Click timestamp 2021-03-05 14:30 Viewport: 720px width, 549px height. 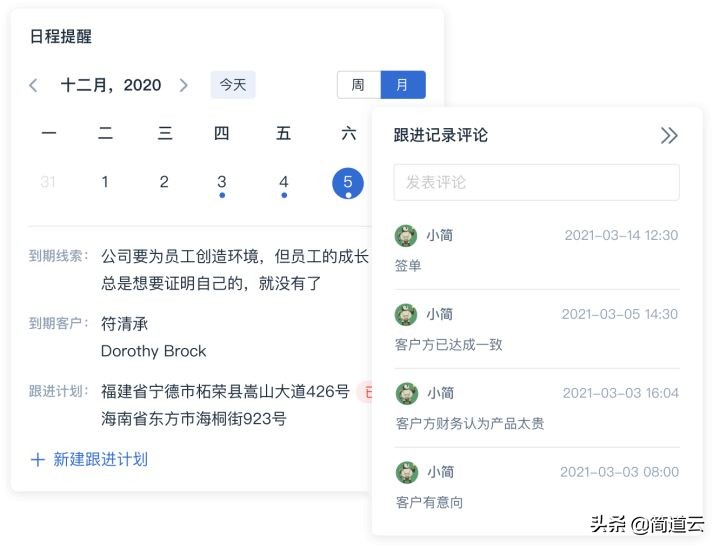(x=620, y=314)
